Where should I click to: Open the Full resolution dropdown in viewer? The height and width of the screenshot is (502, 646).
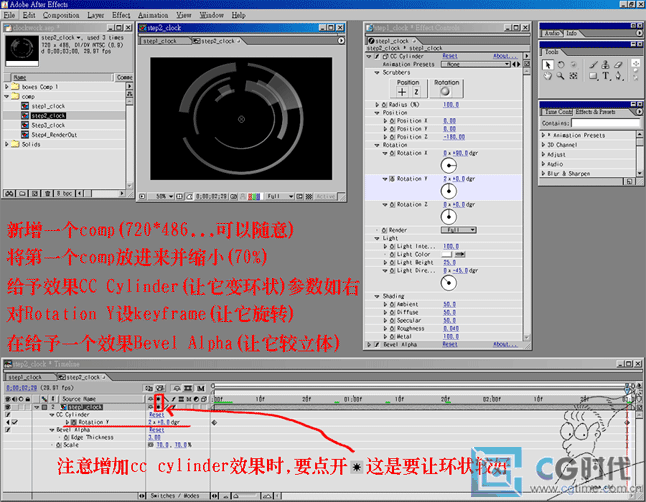[x=279, y=197]
